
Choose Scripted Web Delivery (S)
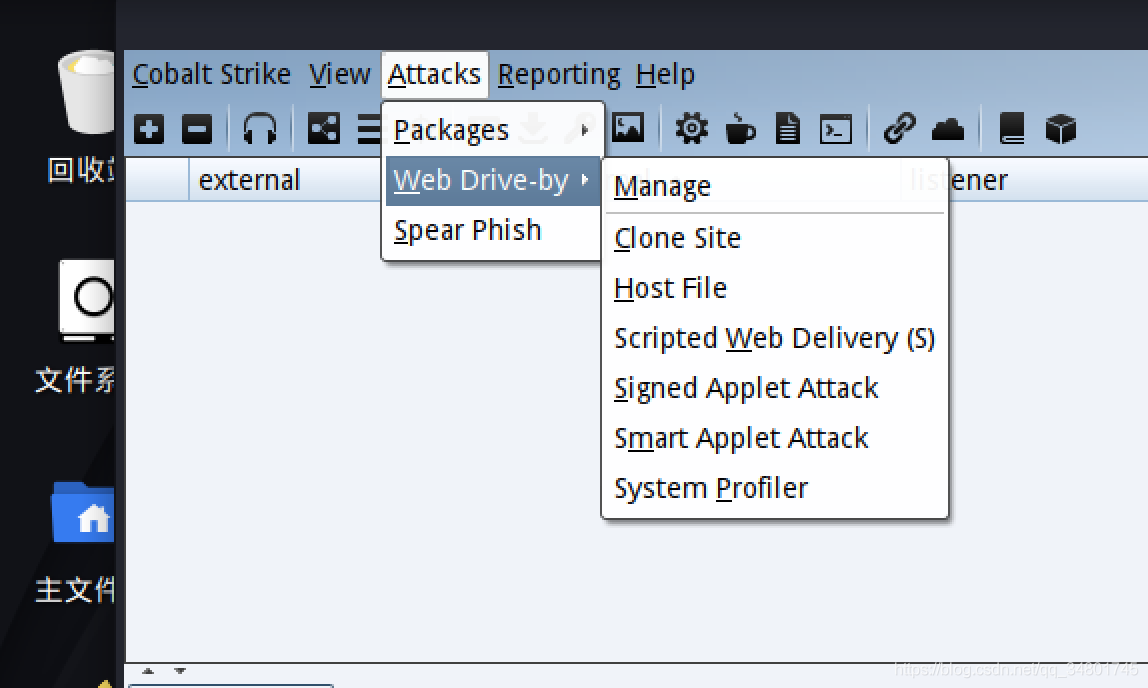774,339
